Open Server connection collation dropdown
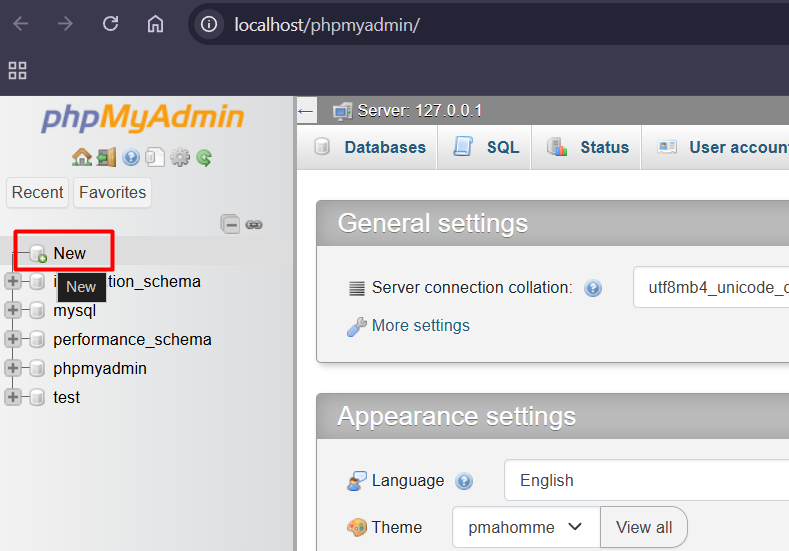The height and width of the screenshot is (551, 789). (711, 287)
